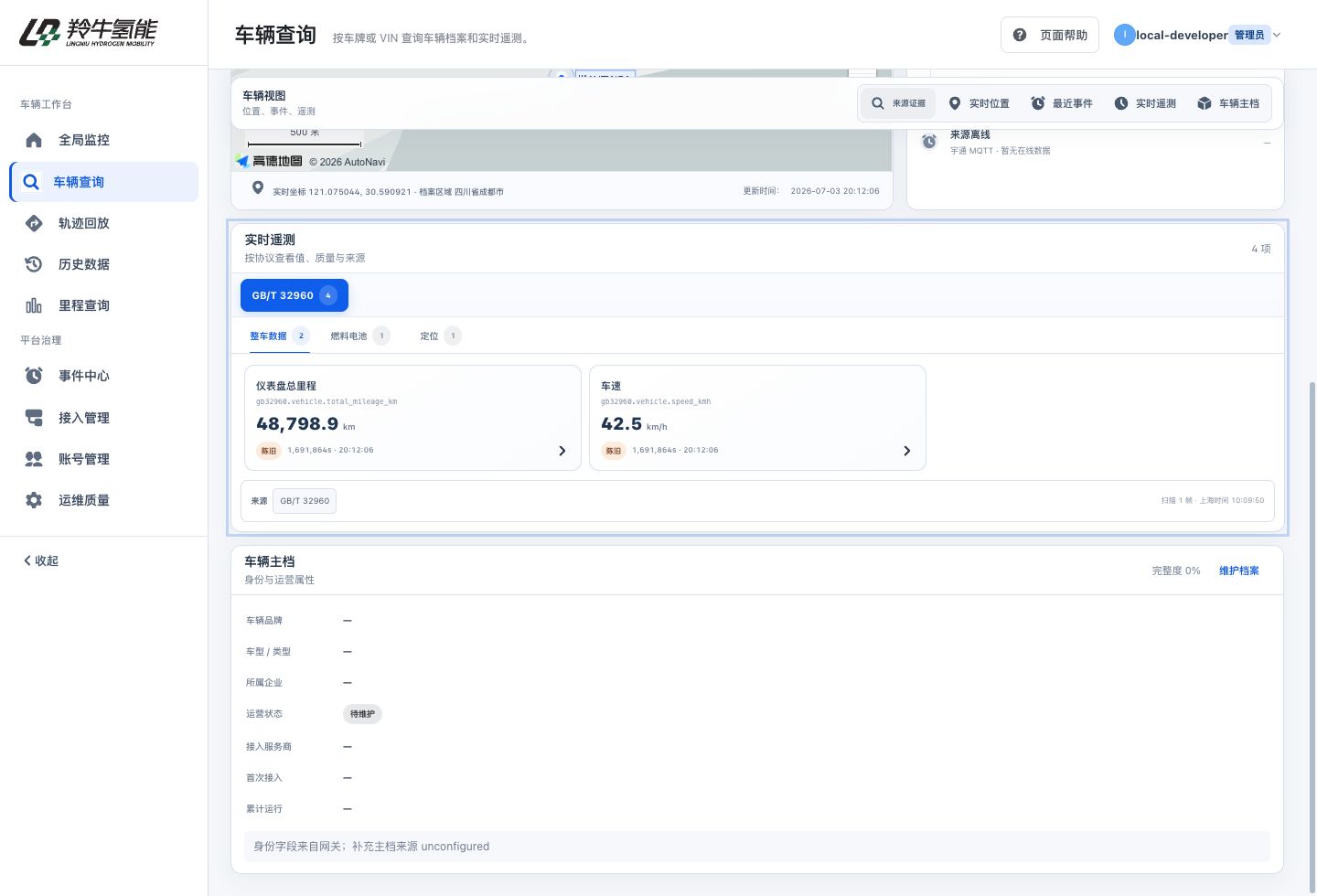Go to 接入管理
The height and width of the screenshot is (896, 1317).
[x=104, y=418]
